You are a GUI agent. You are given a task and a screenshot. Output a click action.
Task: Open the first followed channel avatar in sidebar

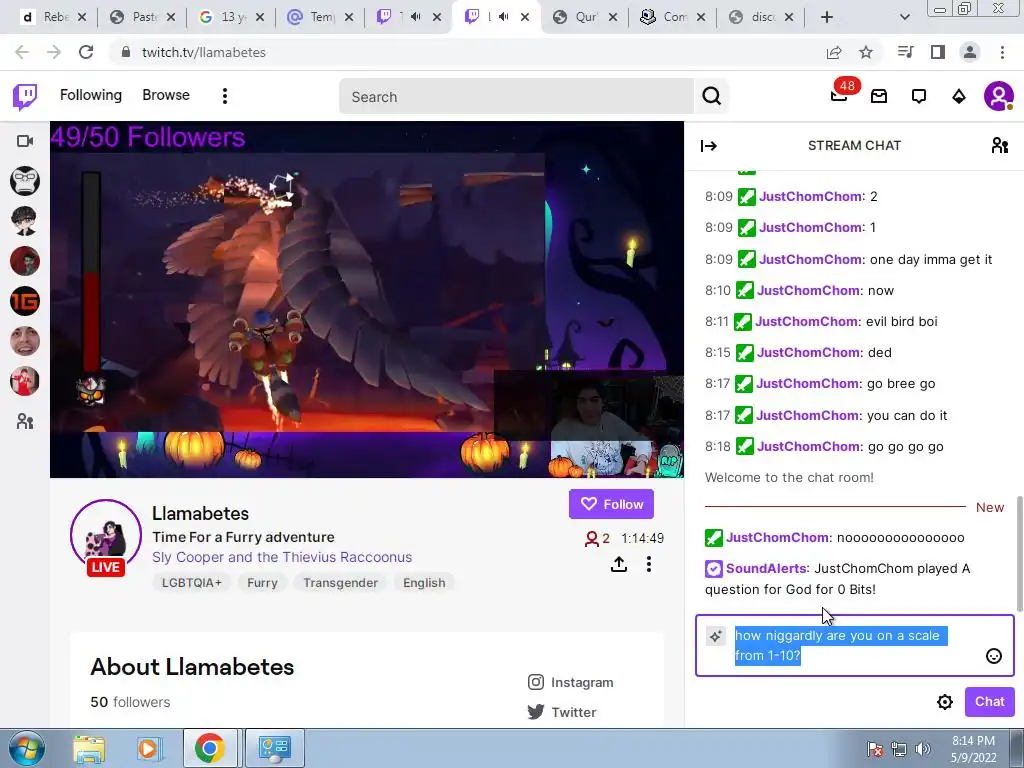pyautogui.click(x=25, y=181)
